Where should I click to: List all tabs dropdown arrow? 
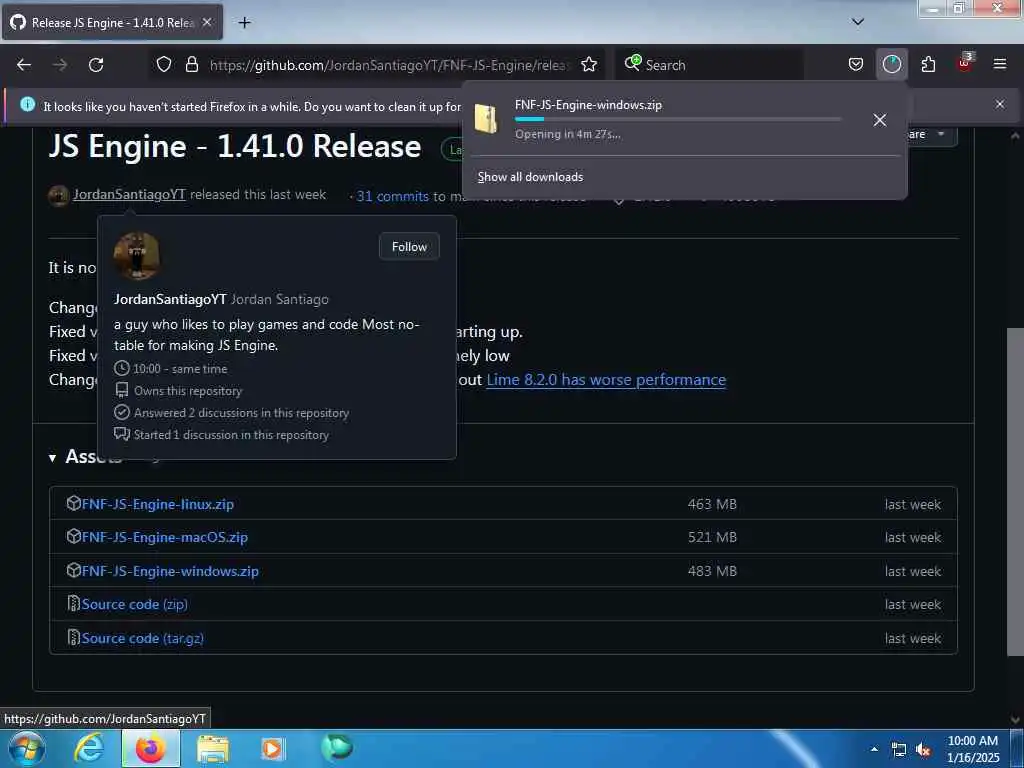[x=858, y=22]
